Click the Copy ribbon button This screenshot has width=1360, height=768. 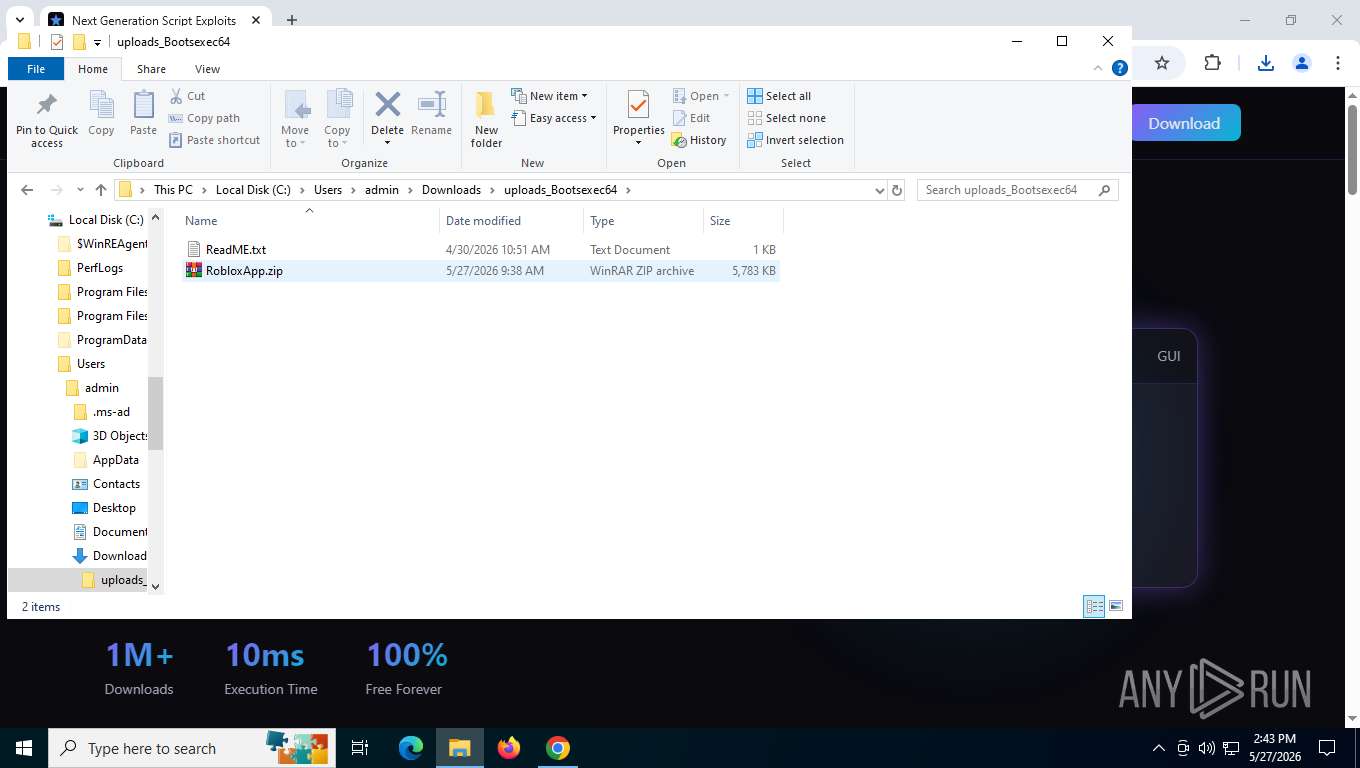coord(101,114)
